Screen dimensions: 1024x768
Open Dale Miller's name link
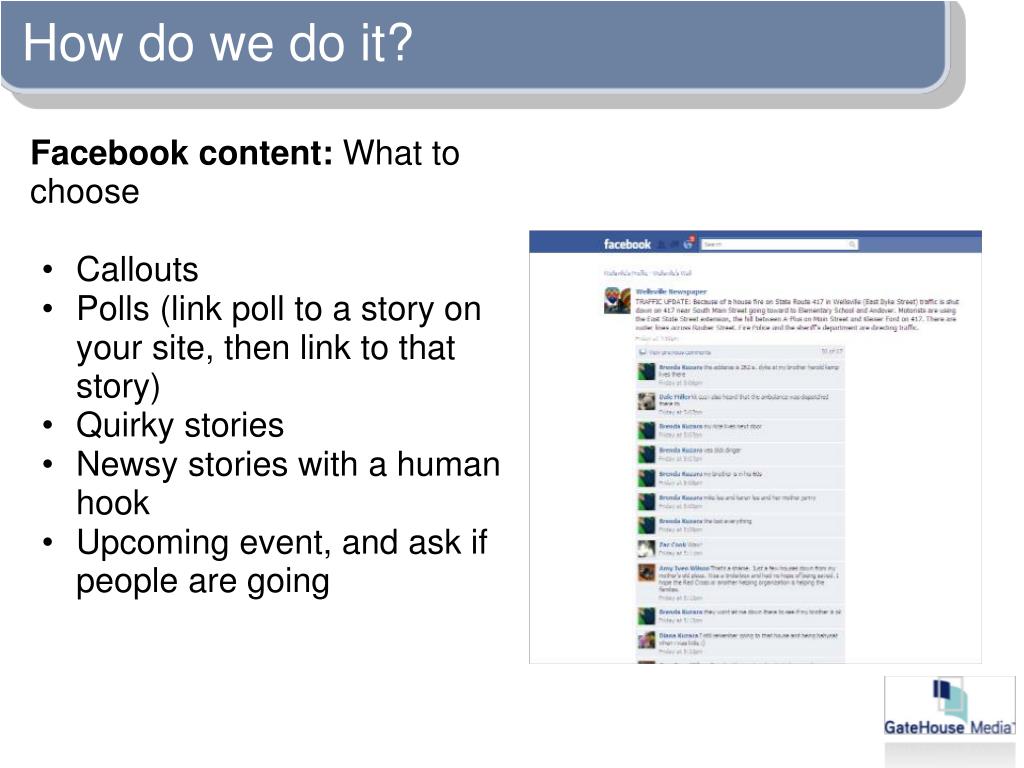click(x=675, y=396)
